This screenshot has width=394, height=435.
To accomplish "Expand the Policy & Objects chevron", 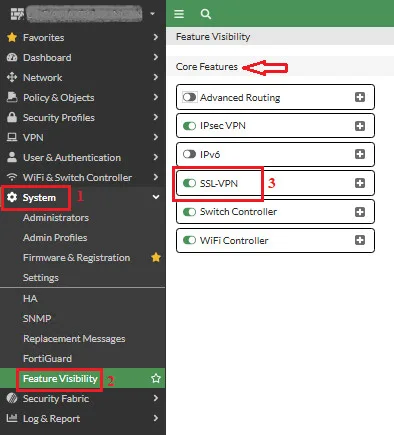I will pos(156,97).
